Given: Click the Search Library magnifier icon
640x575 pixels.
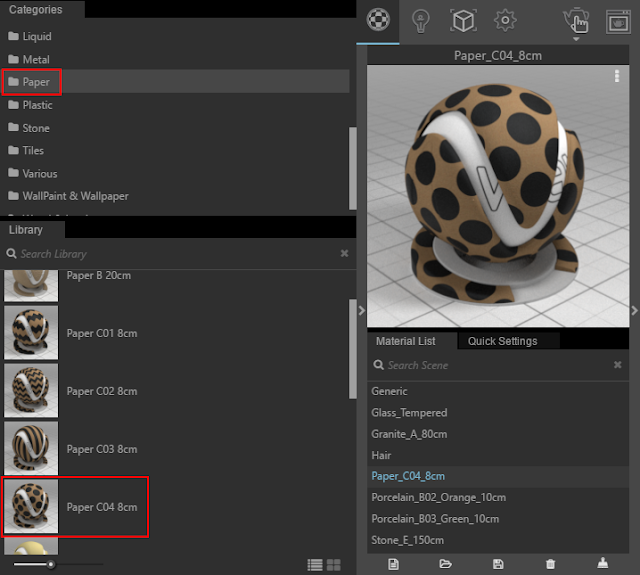Looking at the screenshot, I should click(11, 253).
